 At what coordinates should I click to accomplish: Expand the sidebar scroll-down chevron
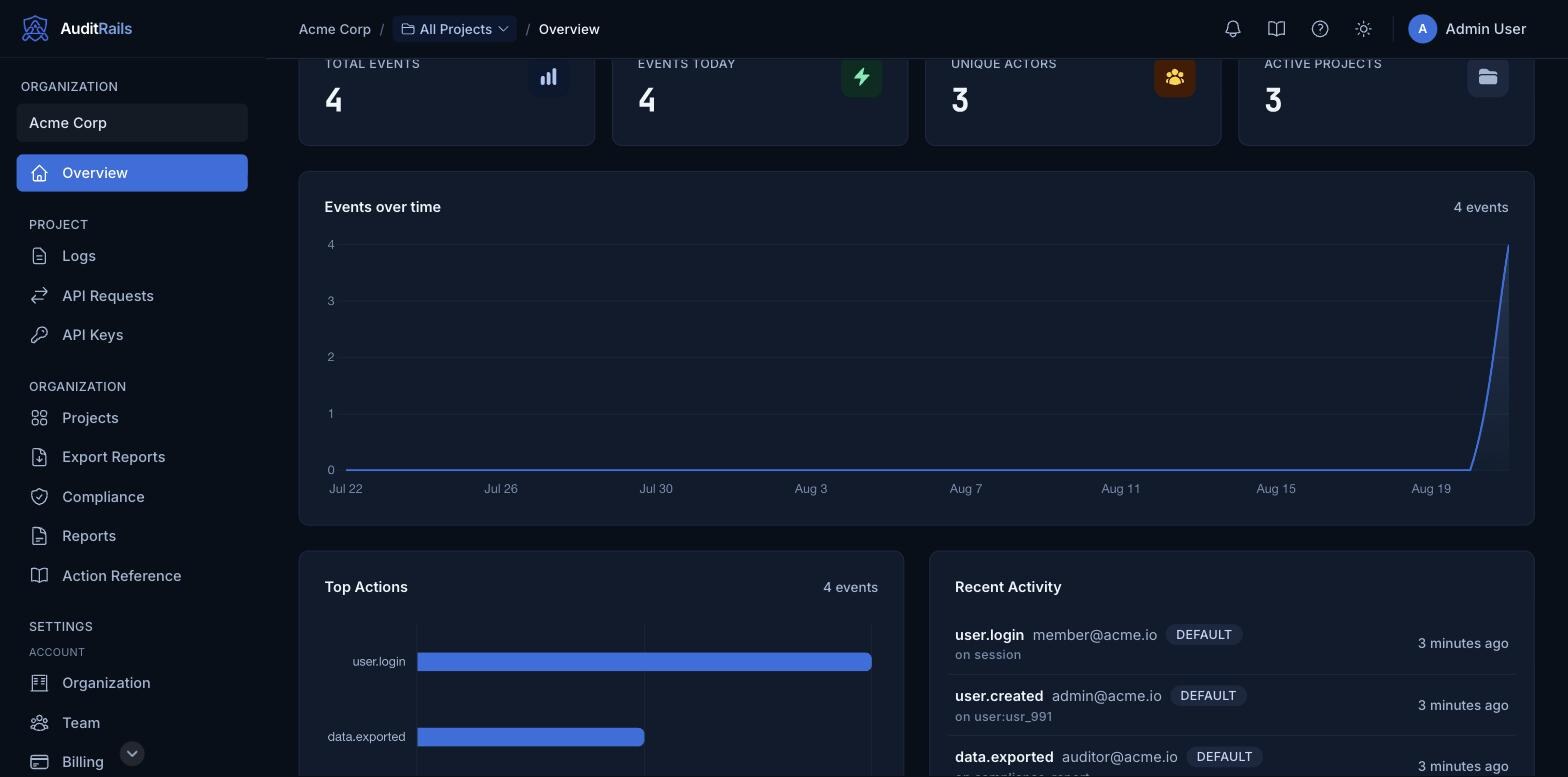click(x=132, y=754)
